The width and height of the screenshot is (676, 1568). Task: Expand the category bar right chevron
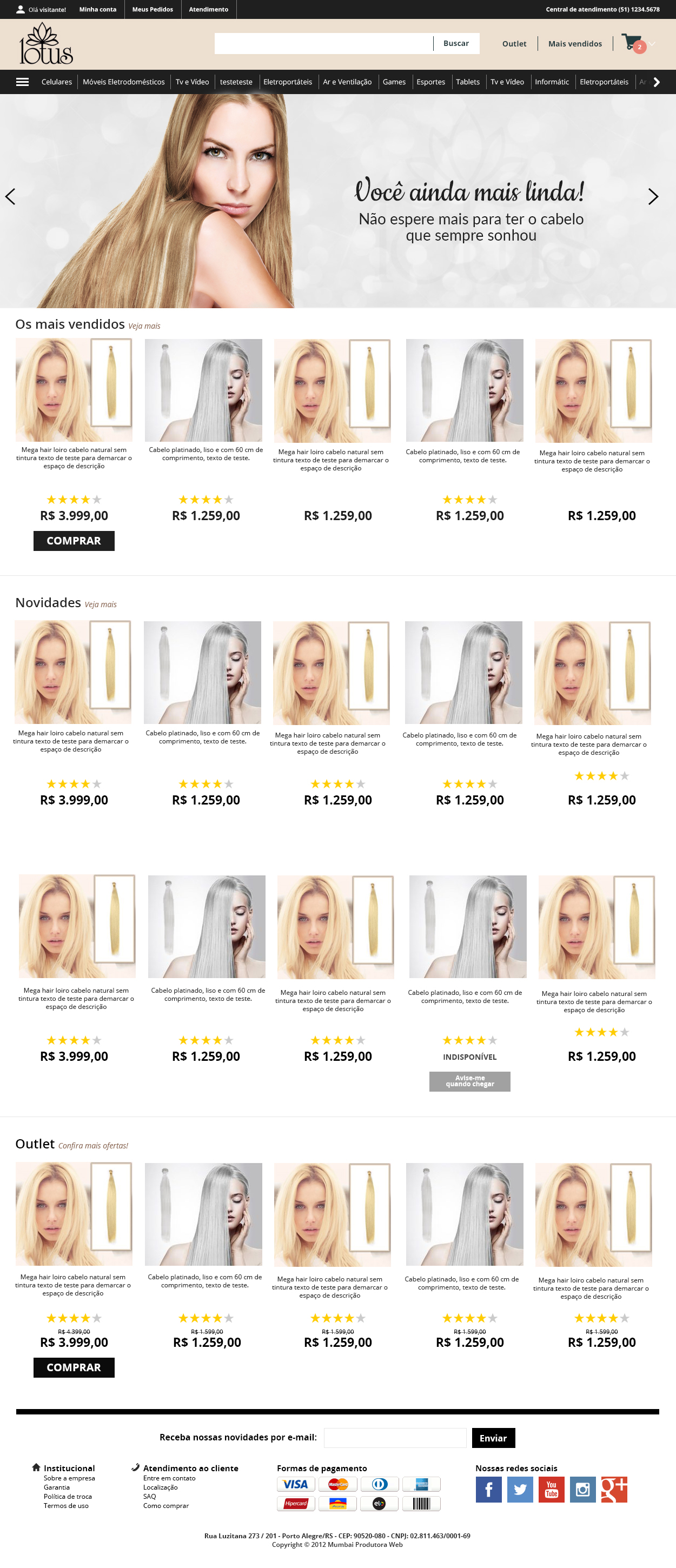coord(657,82)
